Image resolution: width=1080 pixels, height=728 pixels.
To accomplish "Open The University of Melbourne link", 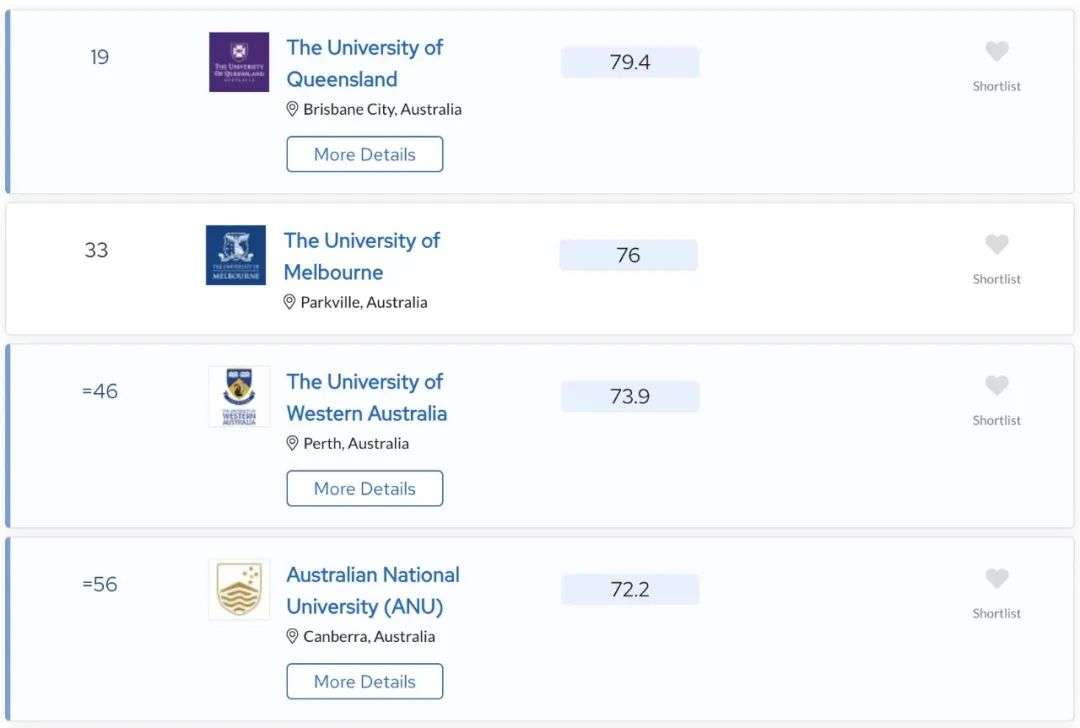I will click(362, 256).
